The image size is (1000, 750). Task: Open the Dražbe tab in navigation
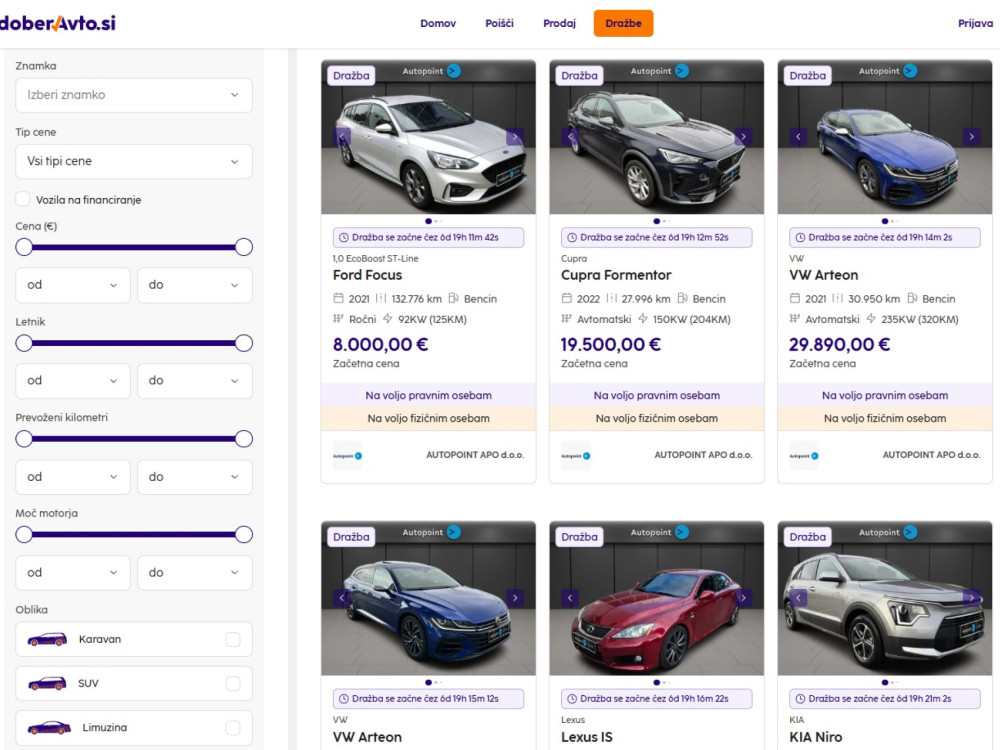tap(623, 23)
